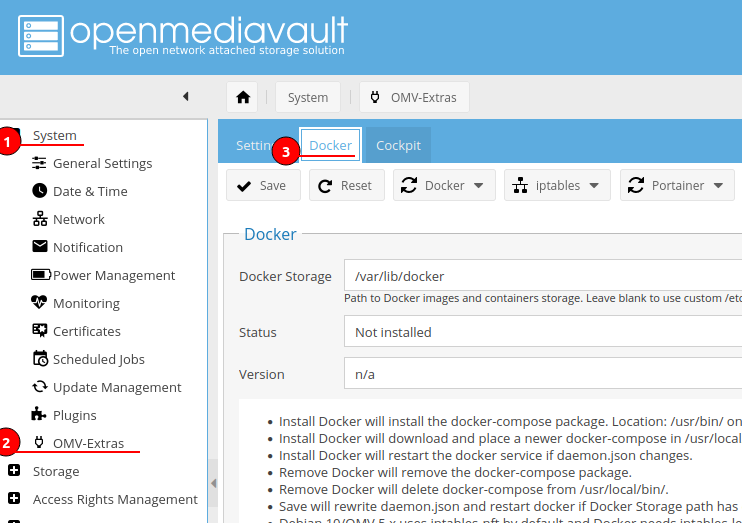The width and height of the screenshot is (742, 523).
Task: Open Date & Time in sidebar
Action: click(x=90, y=191)
